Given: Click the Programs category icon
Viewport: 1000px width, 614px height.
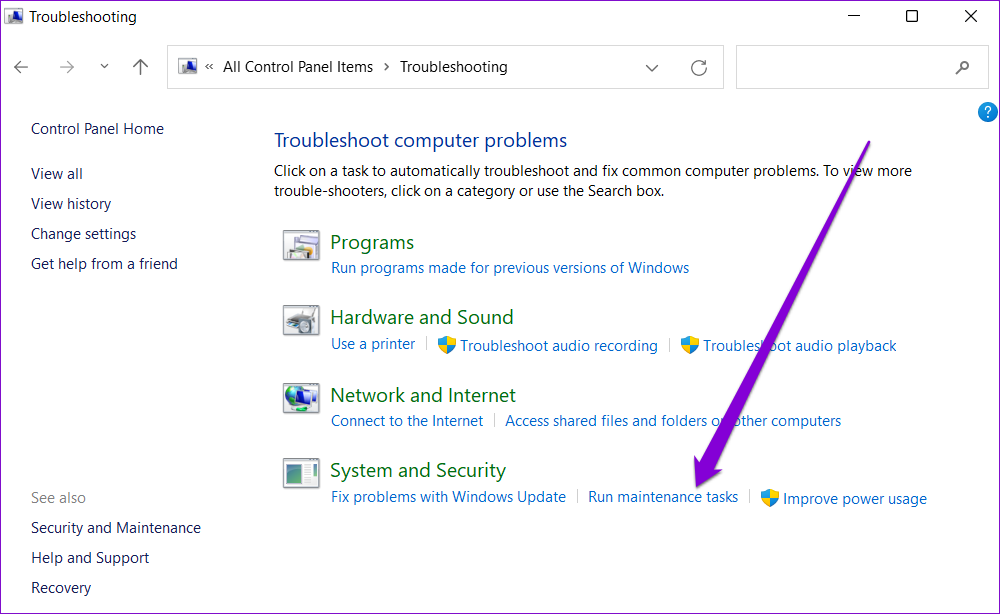Looking at the screenshot, I should pos(301,245).
